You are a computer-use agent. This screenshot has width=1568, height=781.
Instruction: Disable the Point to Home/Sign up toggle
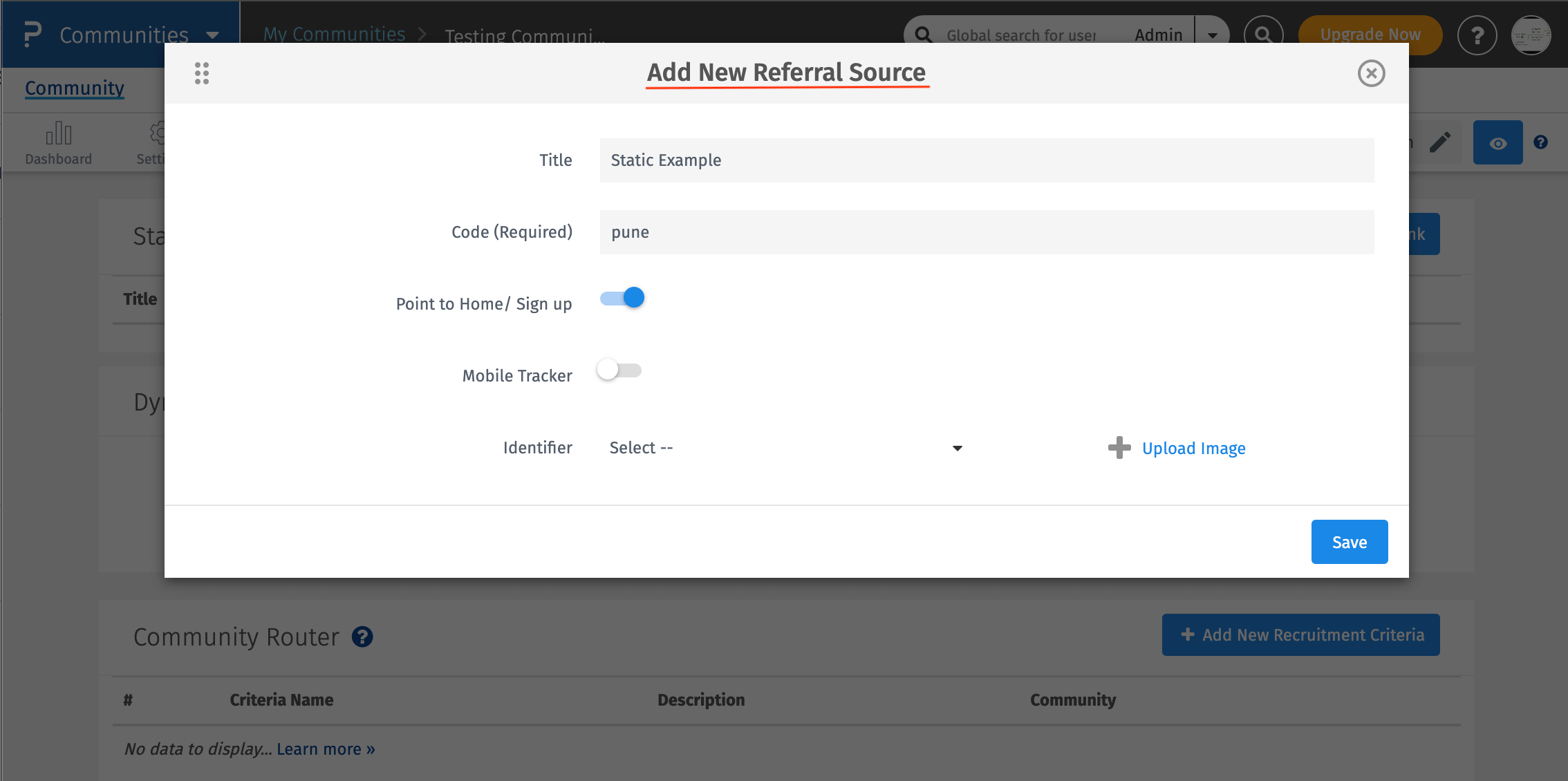(622, 298)
